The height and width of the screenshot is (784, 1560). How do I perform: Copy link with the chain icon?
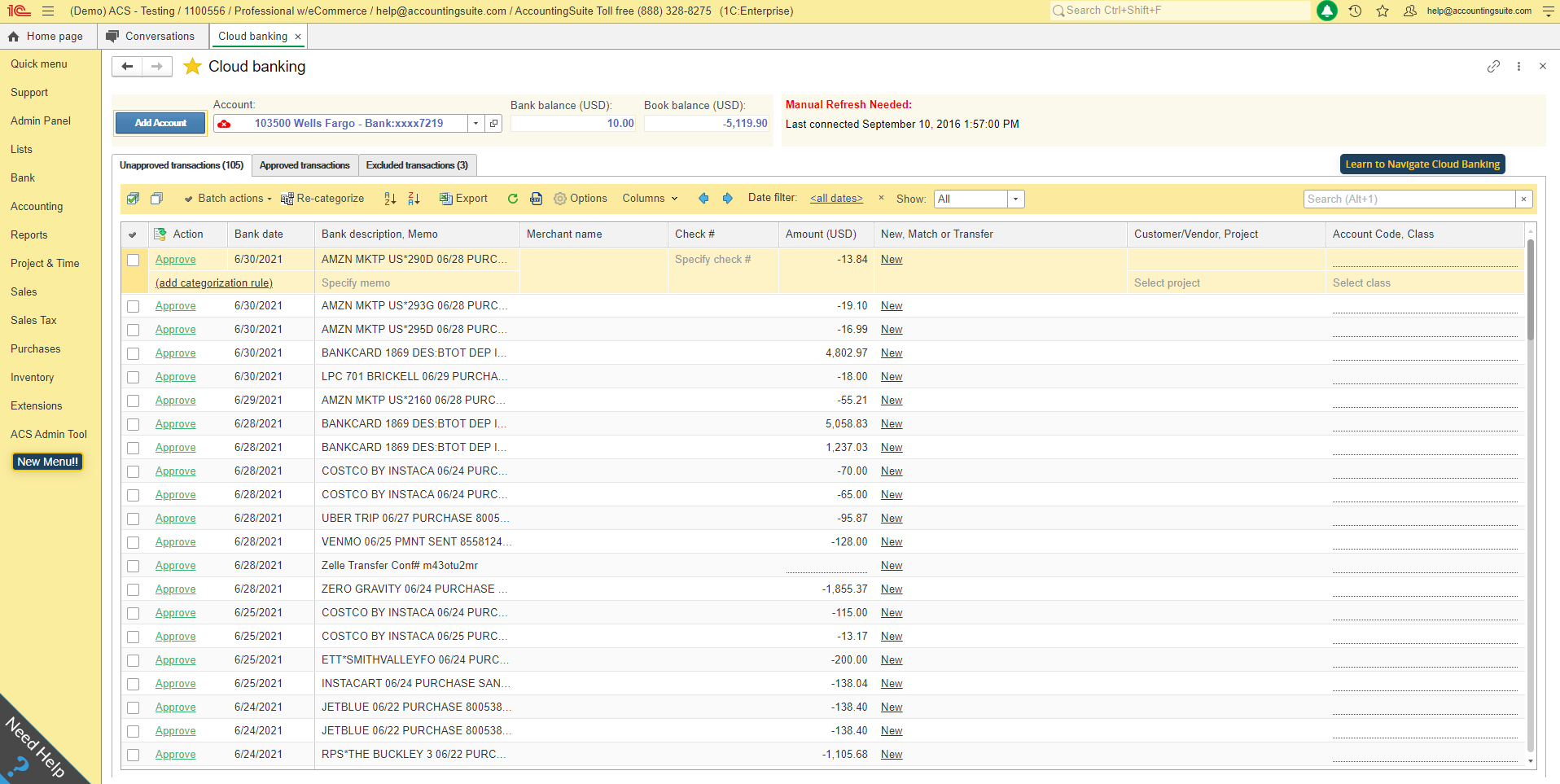(x=1493, y=67)
